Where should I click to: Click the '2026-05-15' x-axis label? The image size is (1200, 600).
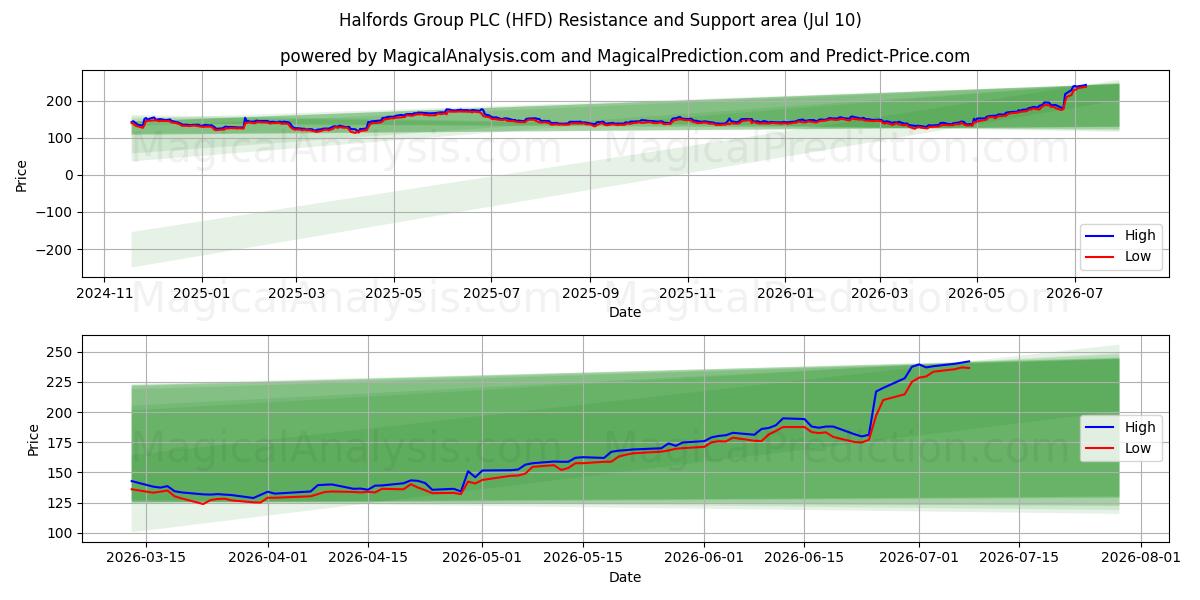[x=583, y=560]
